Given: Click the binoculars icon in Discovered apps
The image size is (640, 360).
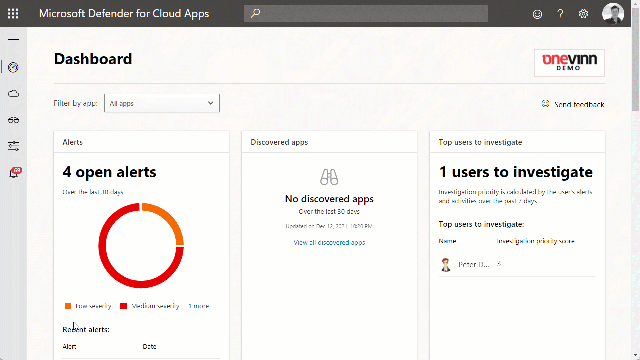Looking at the screenshot, I should coord(329,177).
